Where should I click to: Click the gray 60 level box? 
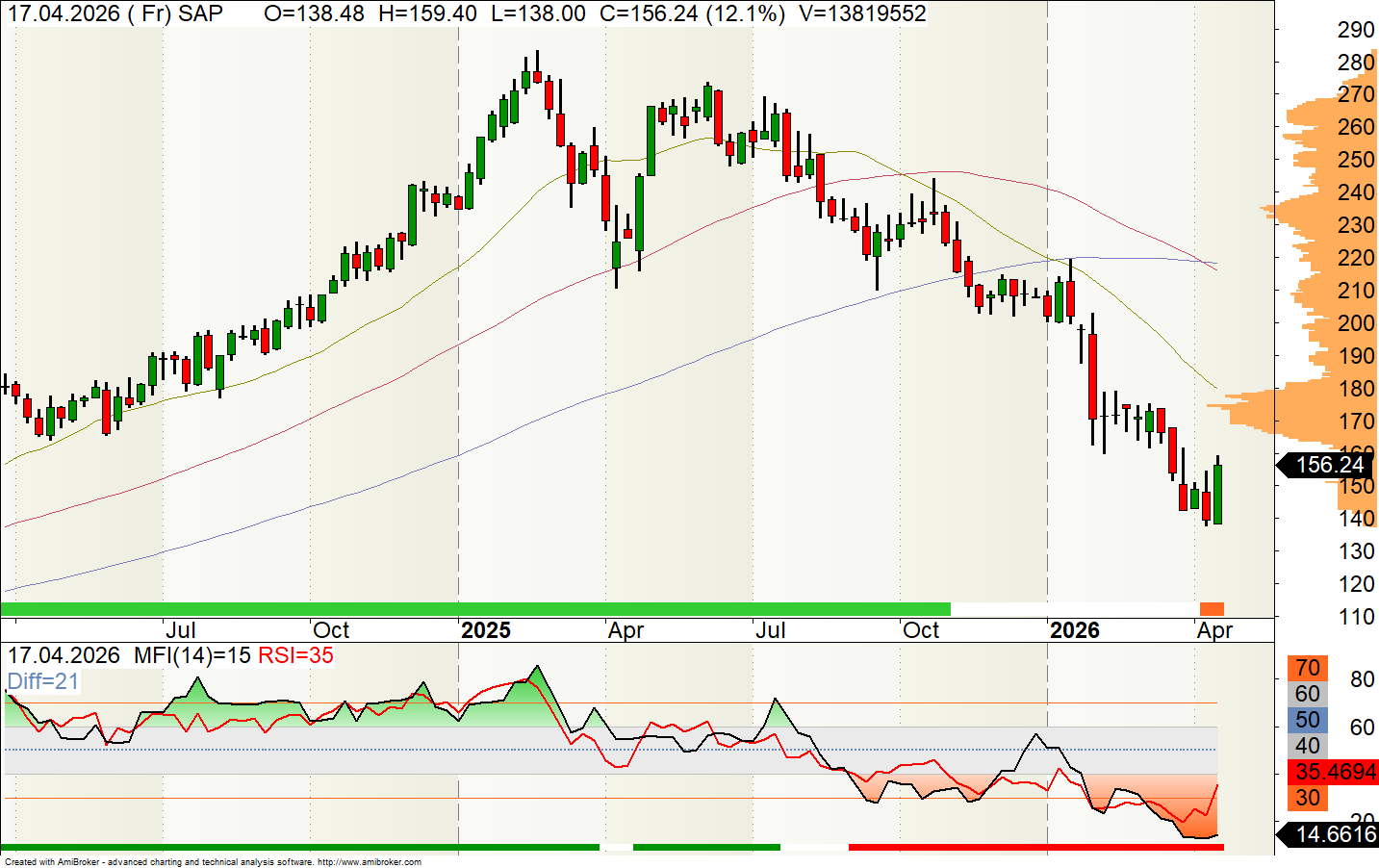pyautogui.click(x=1307, y=694)
